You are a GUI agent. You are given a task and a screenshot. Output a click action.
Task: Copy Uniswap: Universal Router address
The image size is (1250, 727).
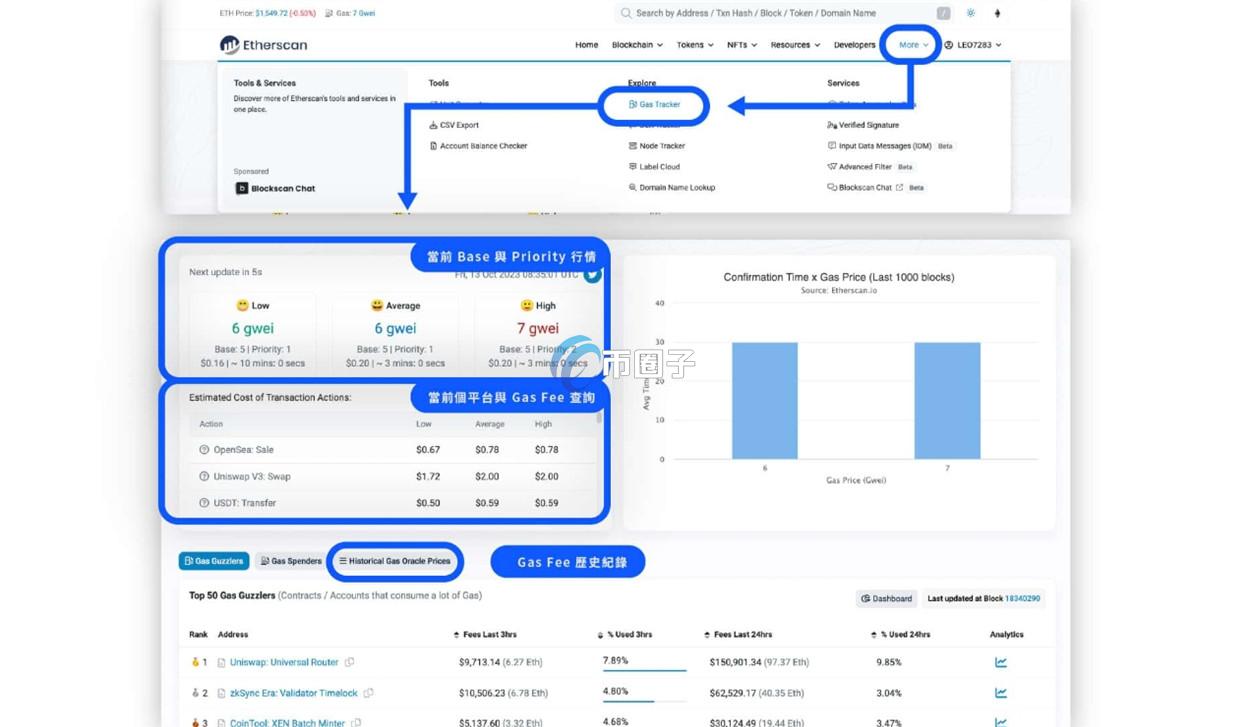(x=349, y=662)
